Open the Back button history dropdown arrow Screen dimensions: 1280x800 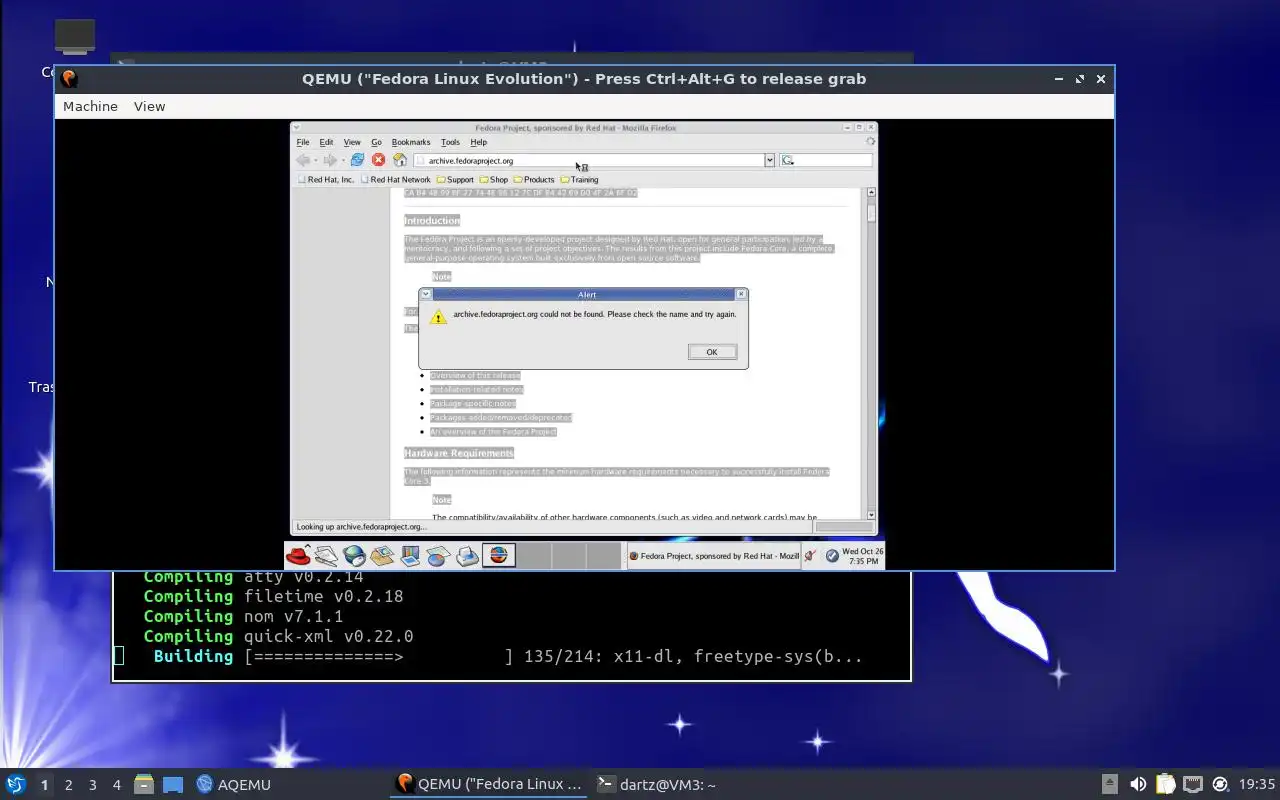[x=315, y=160]
